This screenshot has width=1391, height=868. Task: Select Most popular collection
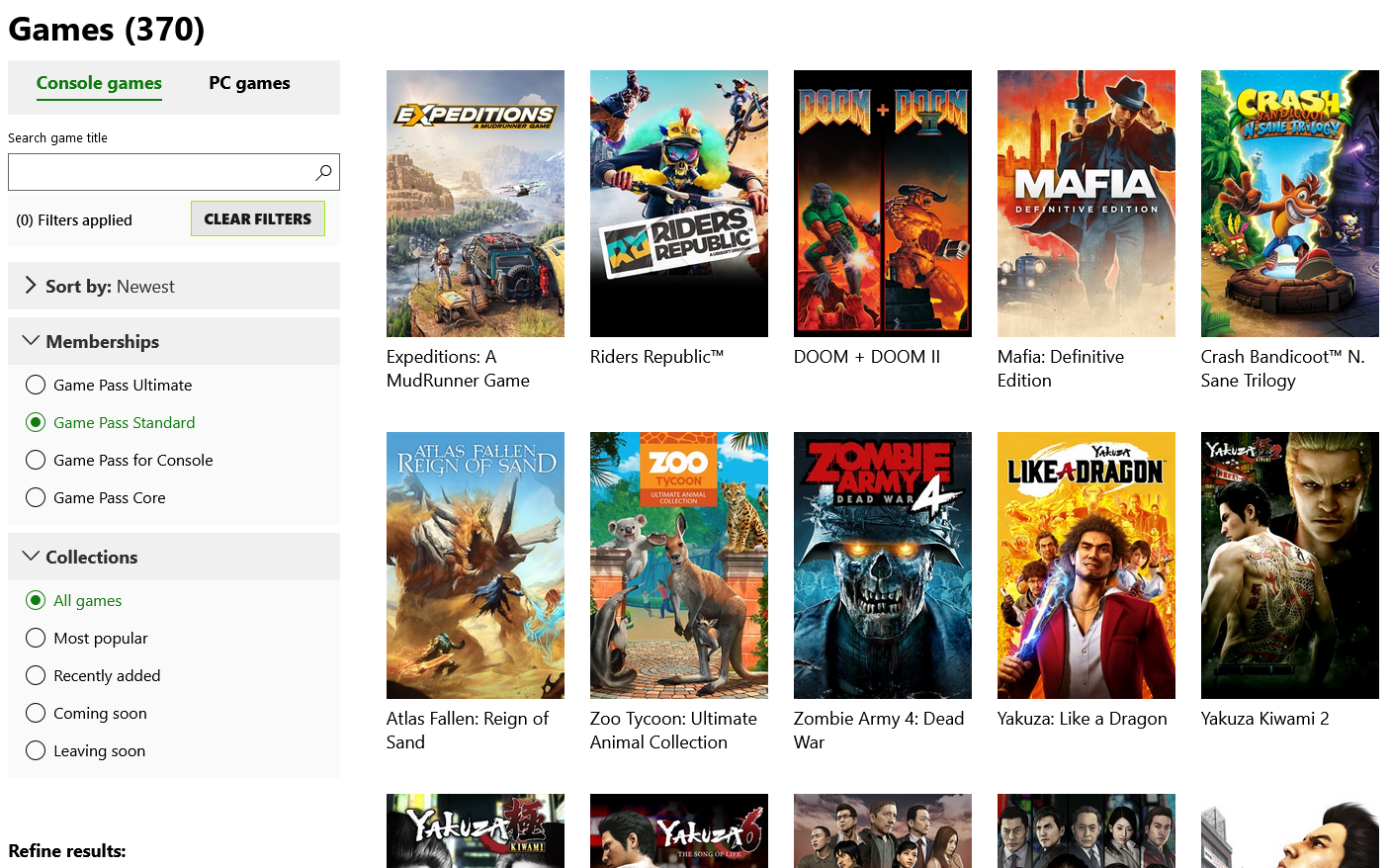(x=36, y=638)
